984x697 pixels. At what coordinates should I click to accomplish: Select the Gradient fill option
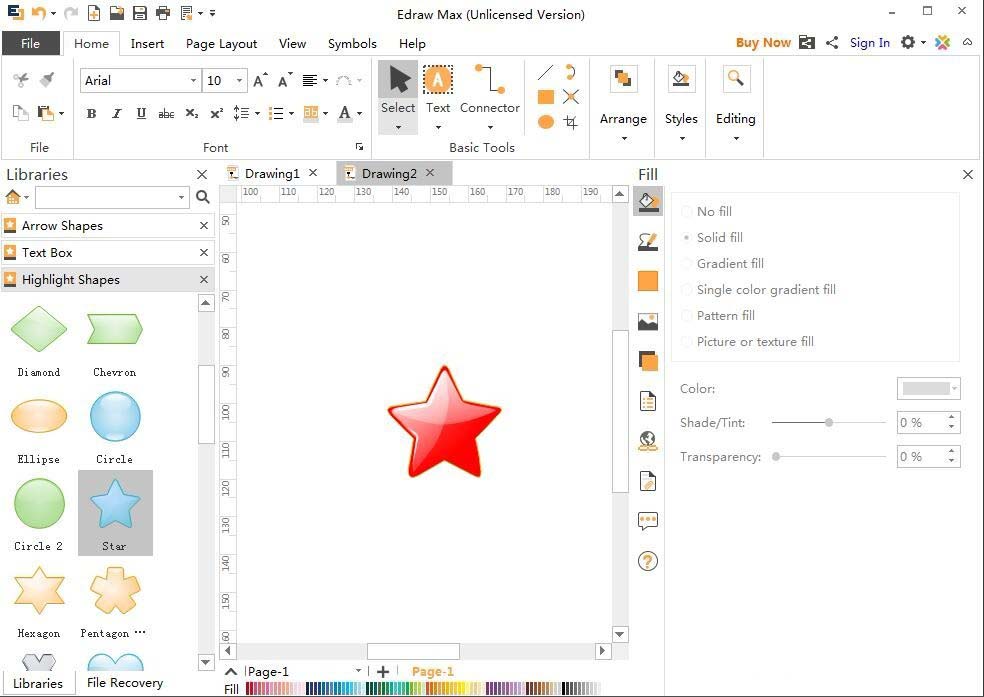coord(730,263)
